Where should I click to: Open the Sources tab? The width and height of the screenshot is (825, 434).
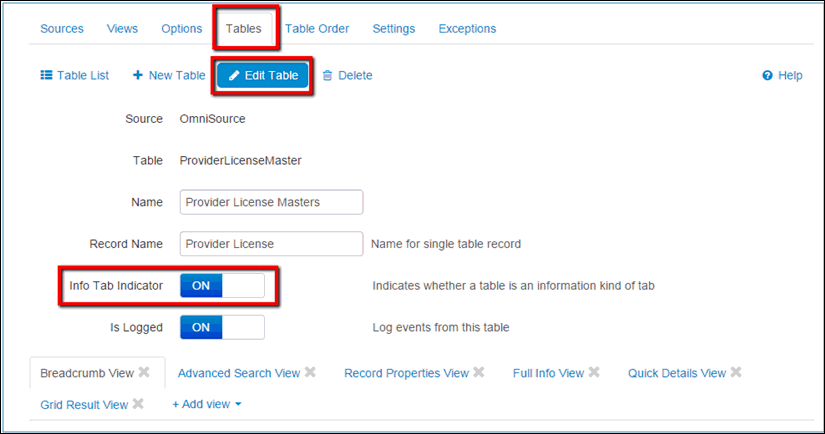pyautogui.click(x=62, y=28)
